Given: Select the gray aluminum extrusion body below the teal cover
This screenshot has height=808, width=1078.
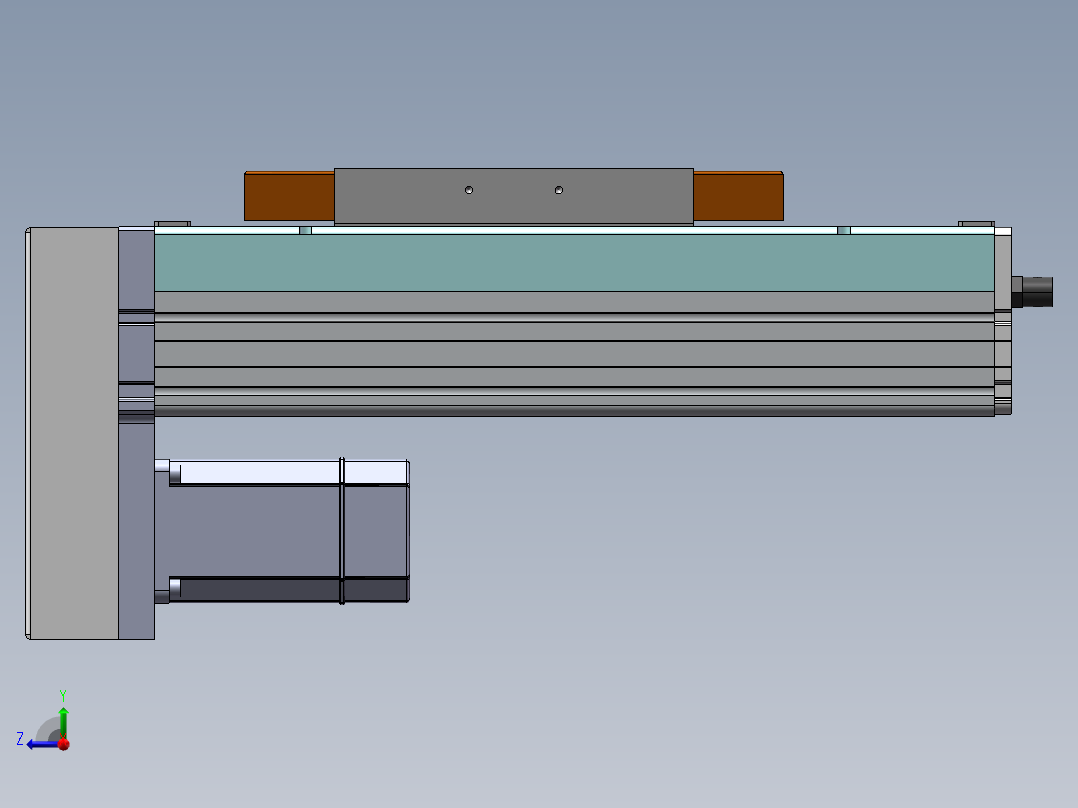Looking at the screenshot, I should click(x=574, y=353).
